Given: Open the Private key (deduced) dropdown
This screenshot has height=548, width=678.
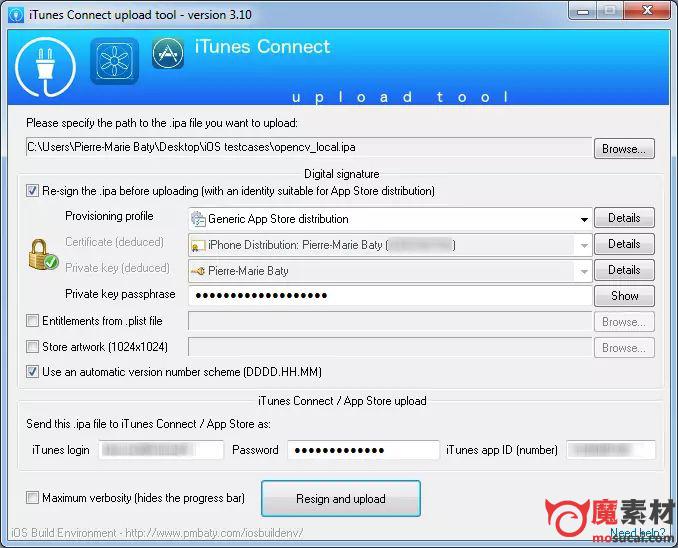Looking at the screenshot, I should coord(584,271).
